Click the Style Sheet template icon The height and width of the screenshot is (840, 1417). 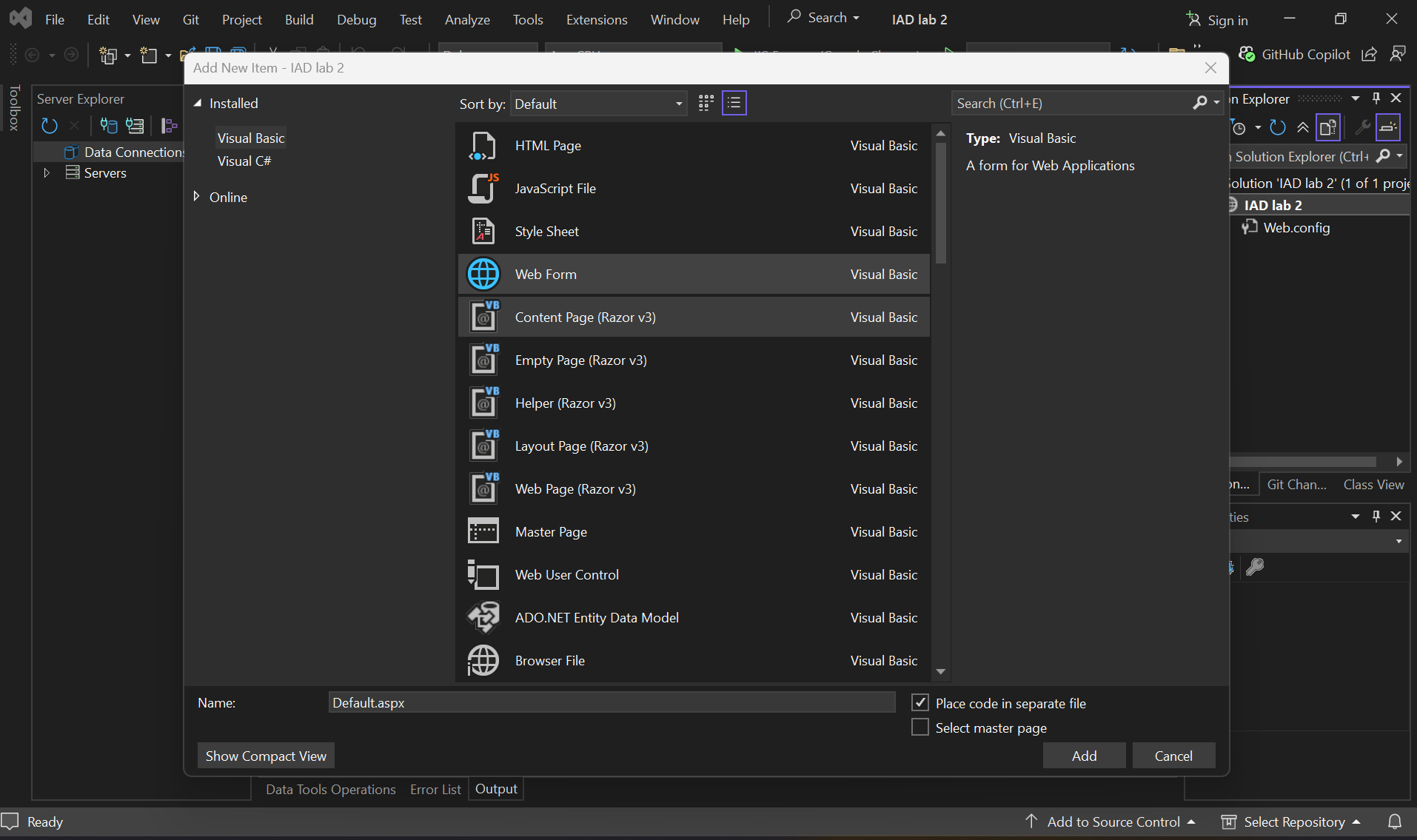[x=483, y=232]
